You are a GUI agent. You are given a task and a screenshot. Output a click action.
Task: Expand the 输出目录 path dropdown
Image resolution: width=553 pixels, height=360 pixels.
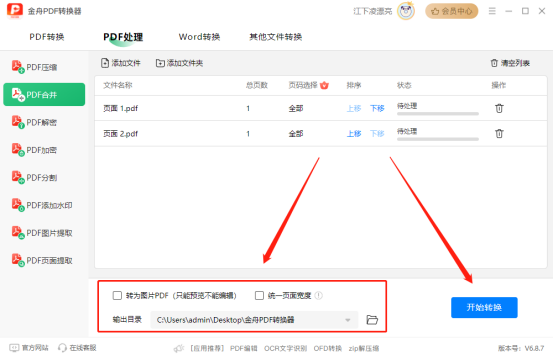click(348, 320)
